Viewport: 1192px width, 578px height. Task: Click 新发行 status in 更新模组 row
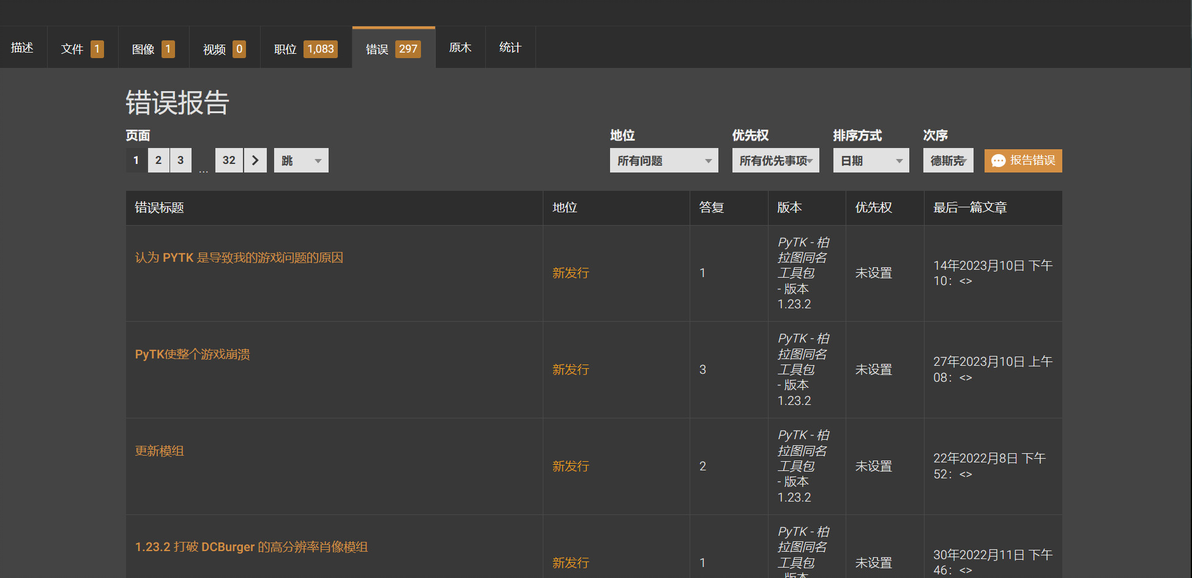point(570,466)
